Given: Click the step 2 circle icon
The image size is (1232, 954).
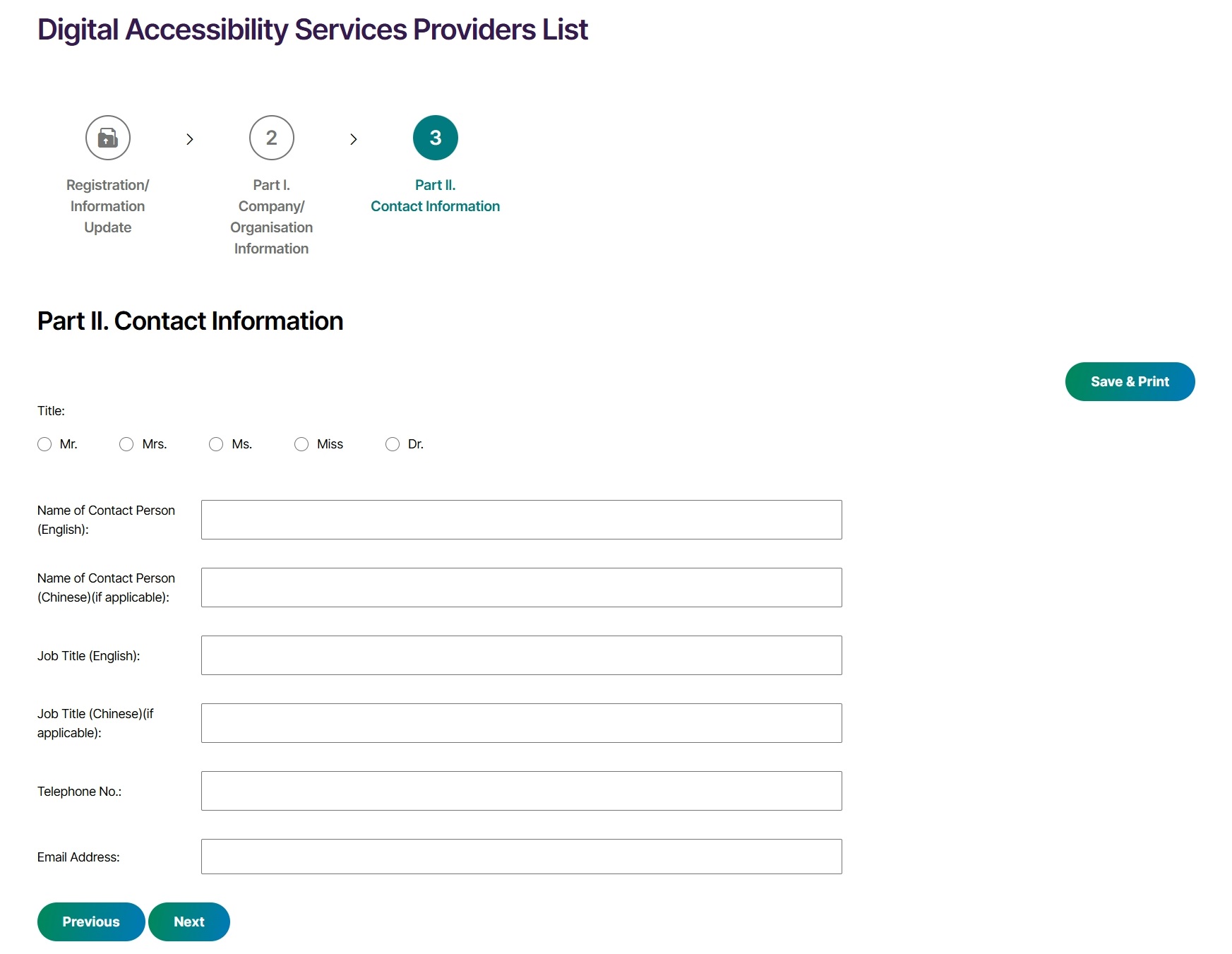Looking at the screenshot, I should [271, 138].
